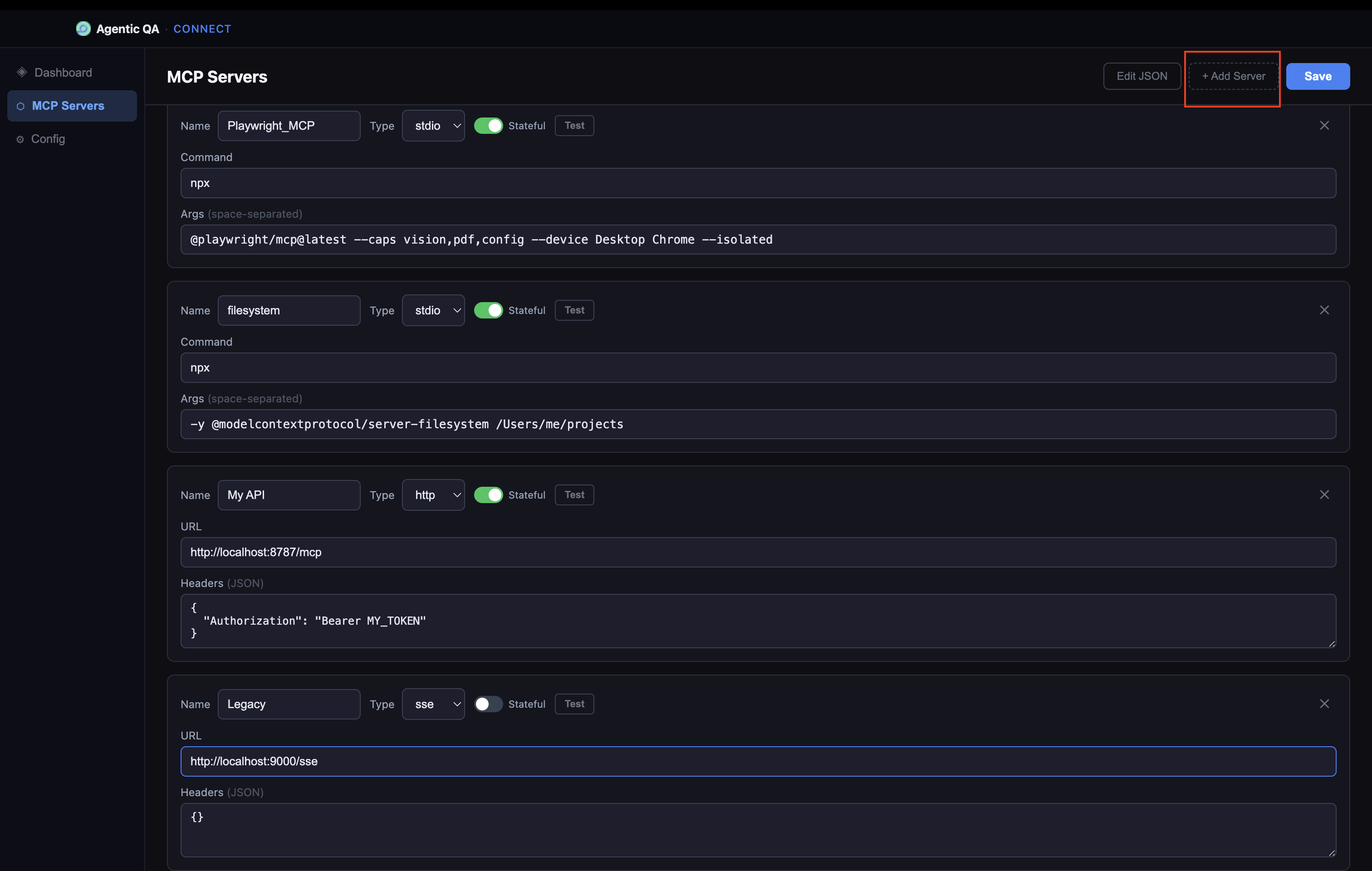Image resolution: width=1372 pixels, height=871 pixels.
Task: Change the My API server type dropdown
Action: (x=433, y=494)
